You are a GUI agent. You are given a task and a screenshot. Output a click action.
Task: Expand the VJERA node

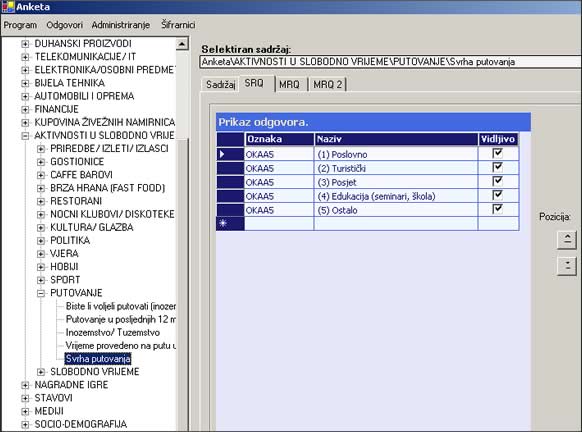click(x=41, y=254)
